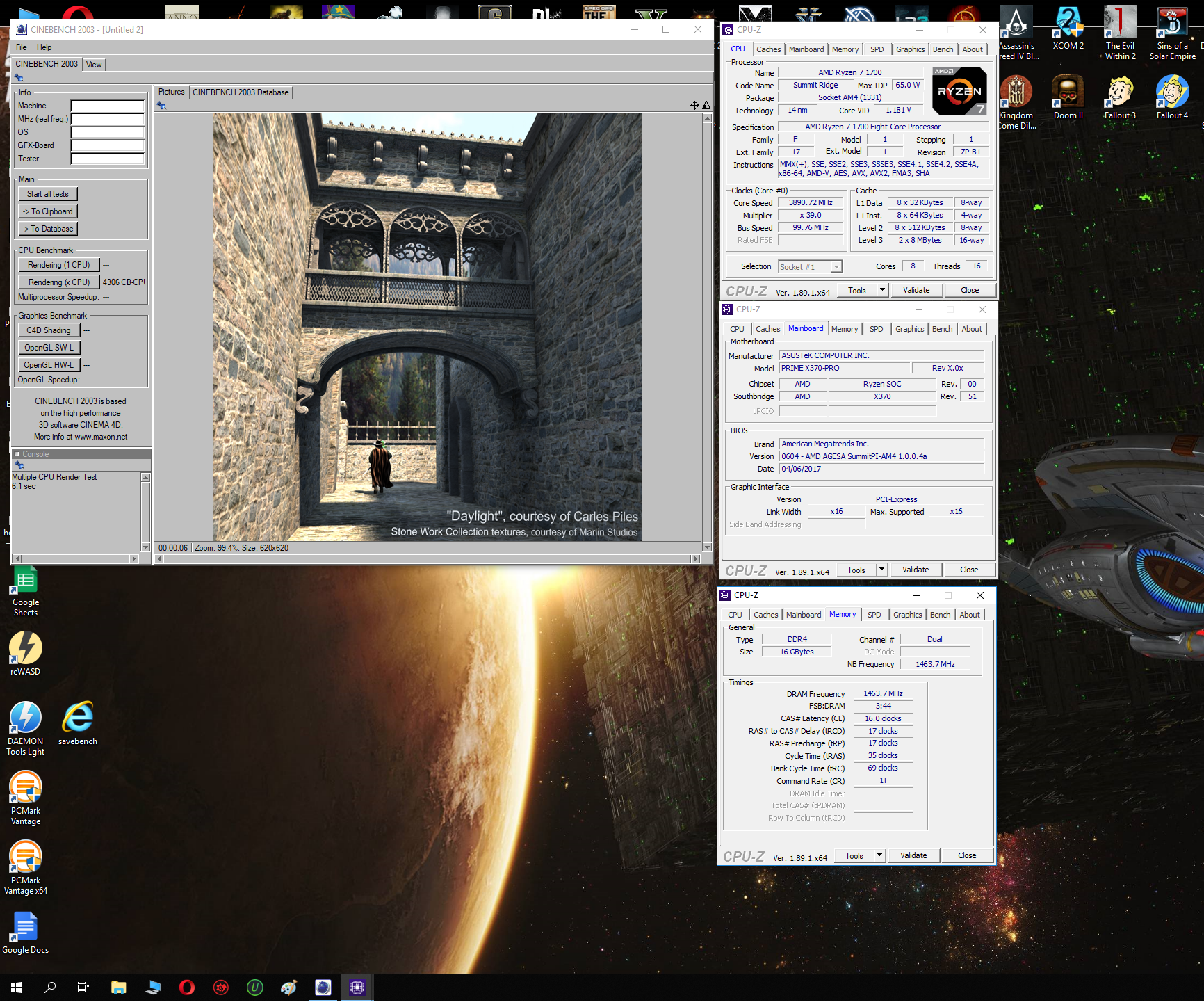Click Start all tests button
This screenshot has height=1007, width=1204.
click(48, 194)
